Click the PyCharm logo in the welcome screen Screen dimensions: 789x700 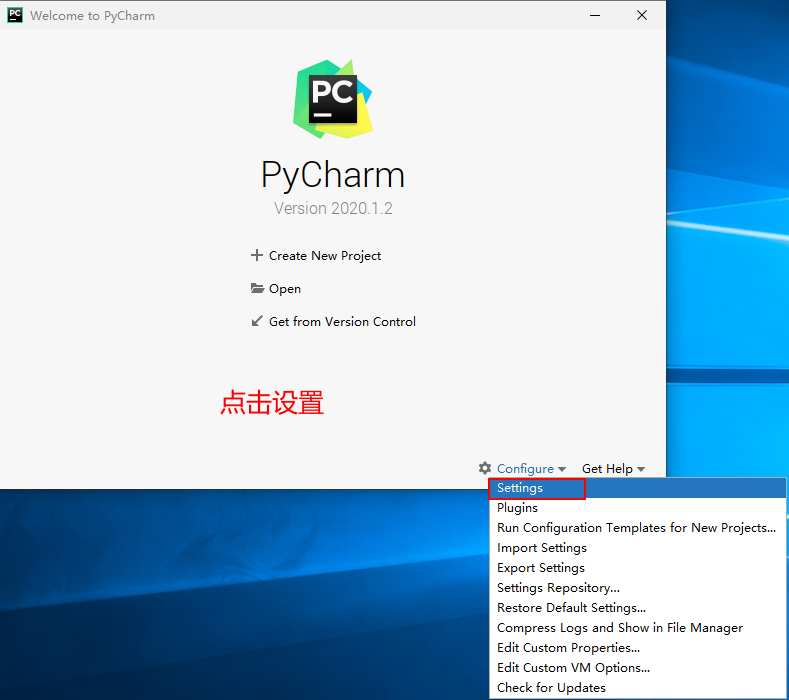(333, 99)
